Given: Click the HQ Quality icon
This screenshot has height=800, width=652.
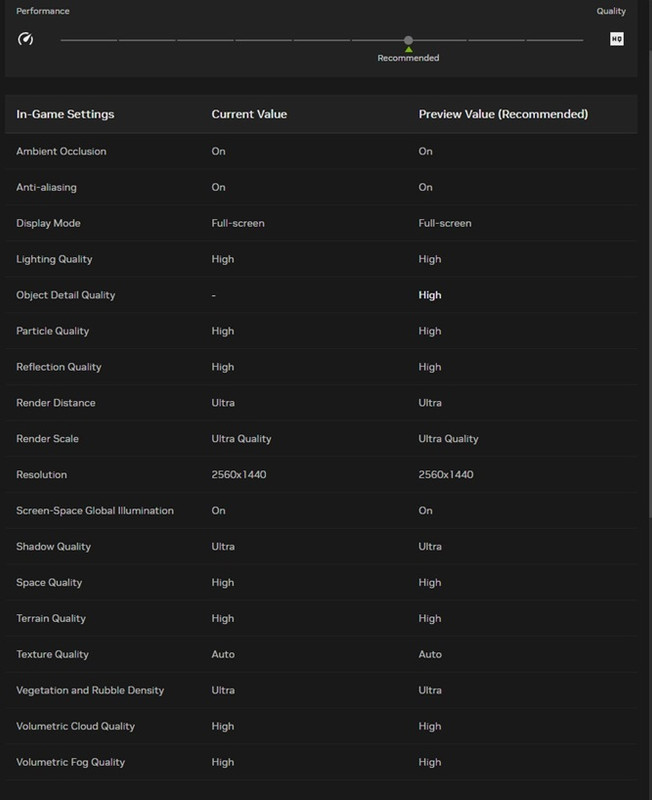Looking at the screenshot, I should [x=616, y=39].
